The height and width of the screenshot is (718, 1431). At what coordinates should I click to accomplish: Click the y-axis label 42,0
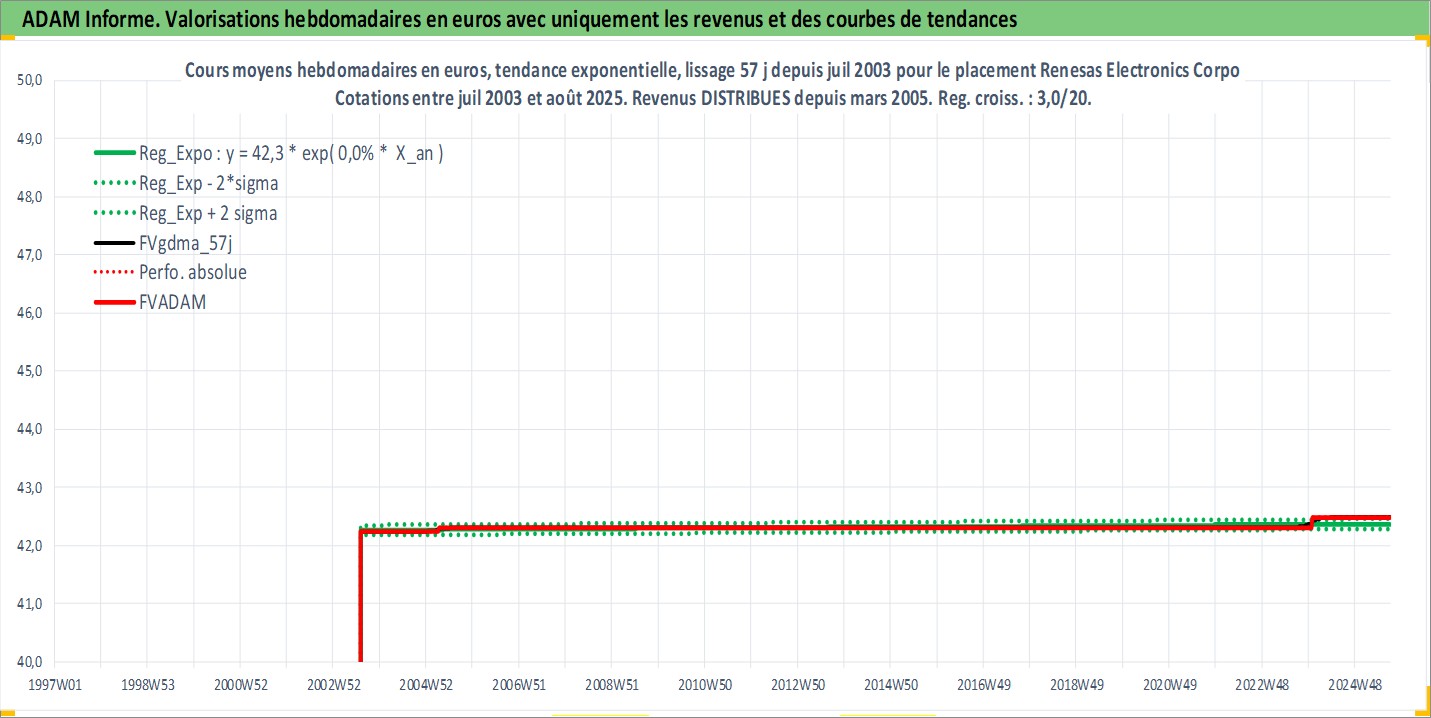tap(31, 545)
